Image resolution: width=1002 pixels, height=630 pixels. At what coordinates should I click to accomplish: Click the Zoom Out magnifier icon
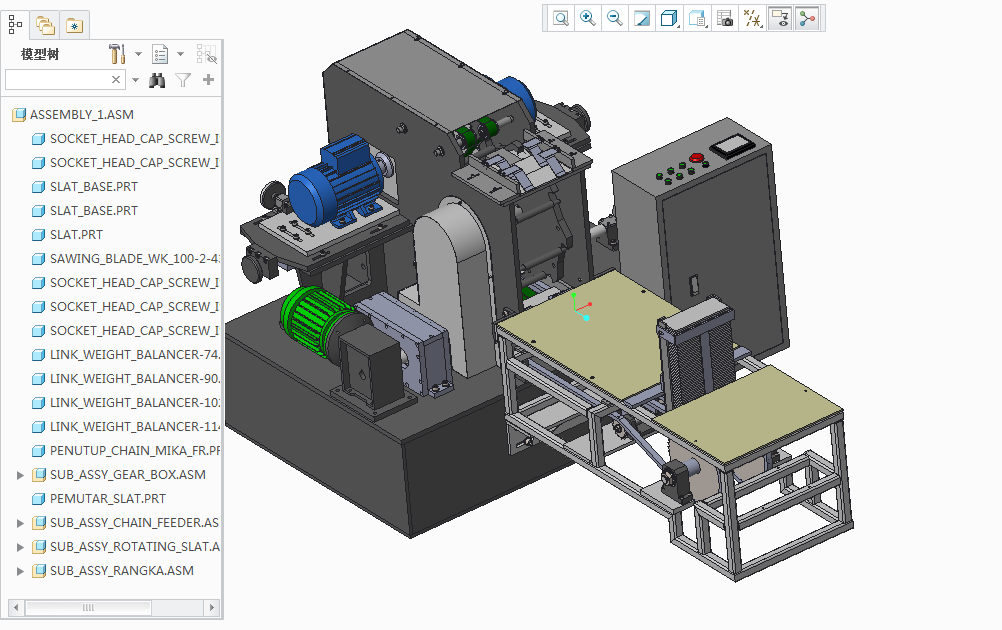(615, 18)
